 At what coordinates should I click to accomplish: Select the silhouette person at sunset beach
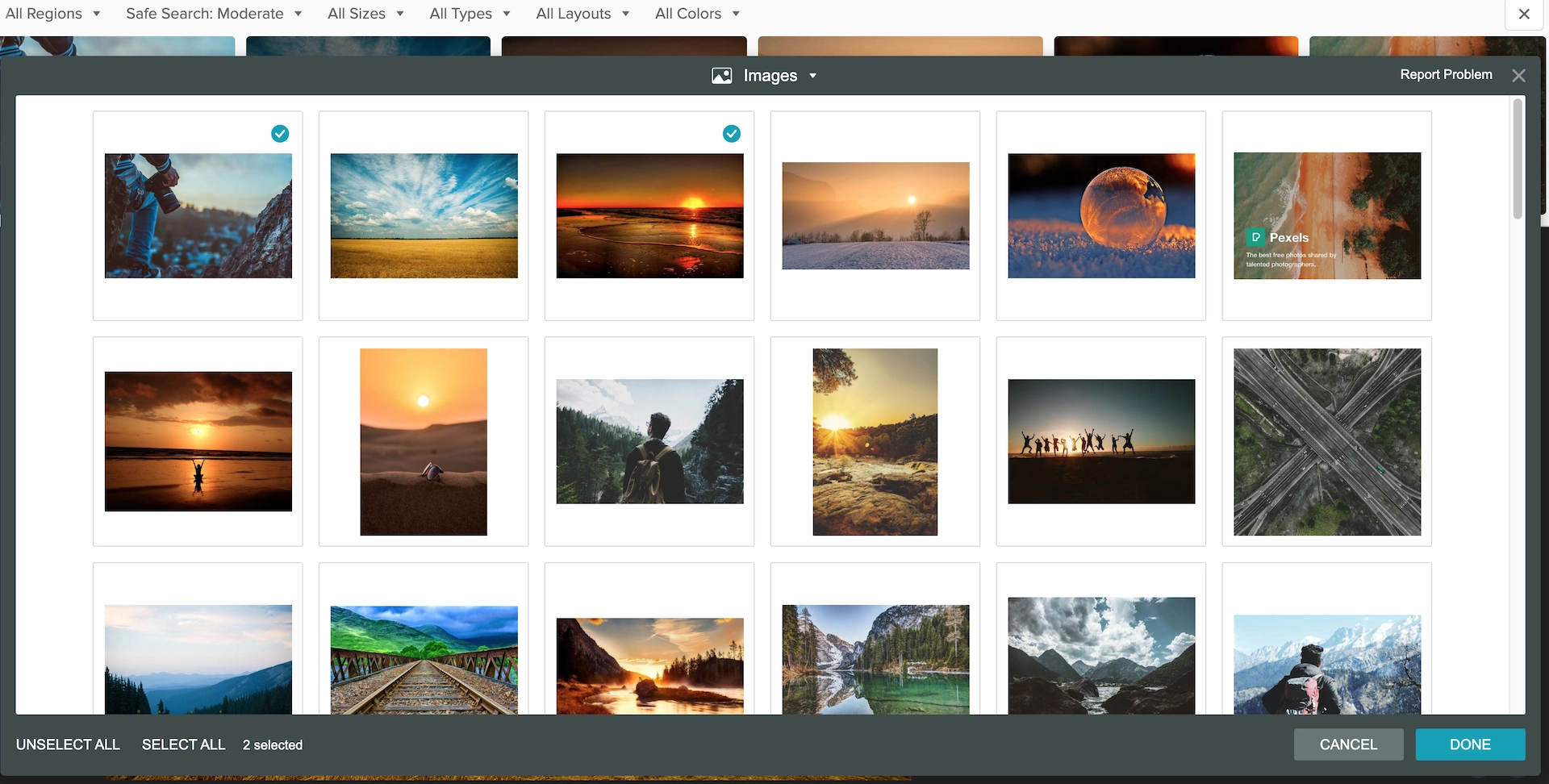198,441
